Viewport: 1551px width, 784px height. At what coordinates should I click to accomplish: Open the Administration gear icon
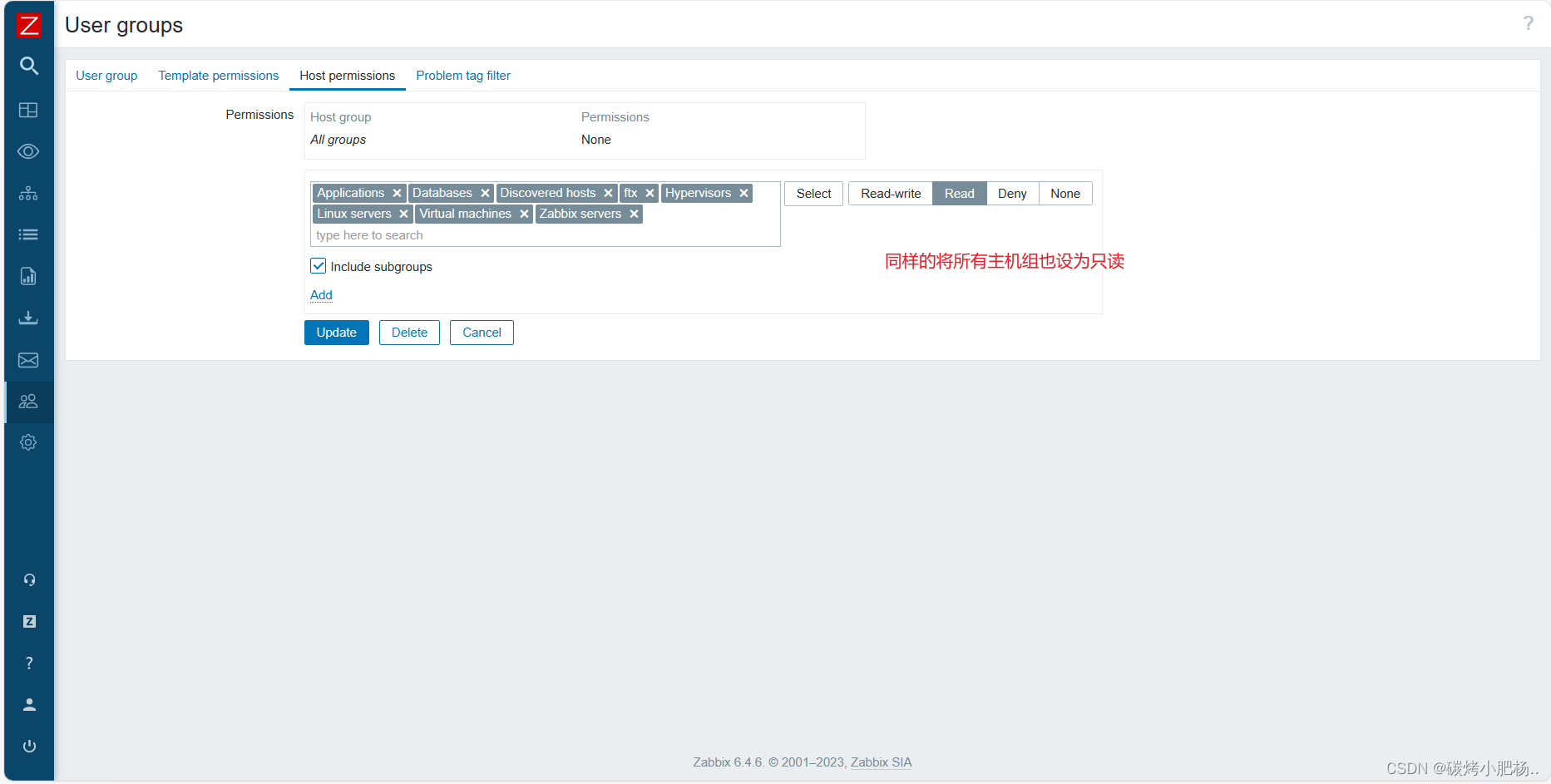pyautogui.click(x=29, y=442)
